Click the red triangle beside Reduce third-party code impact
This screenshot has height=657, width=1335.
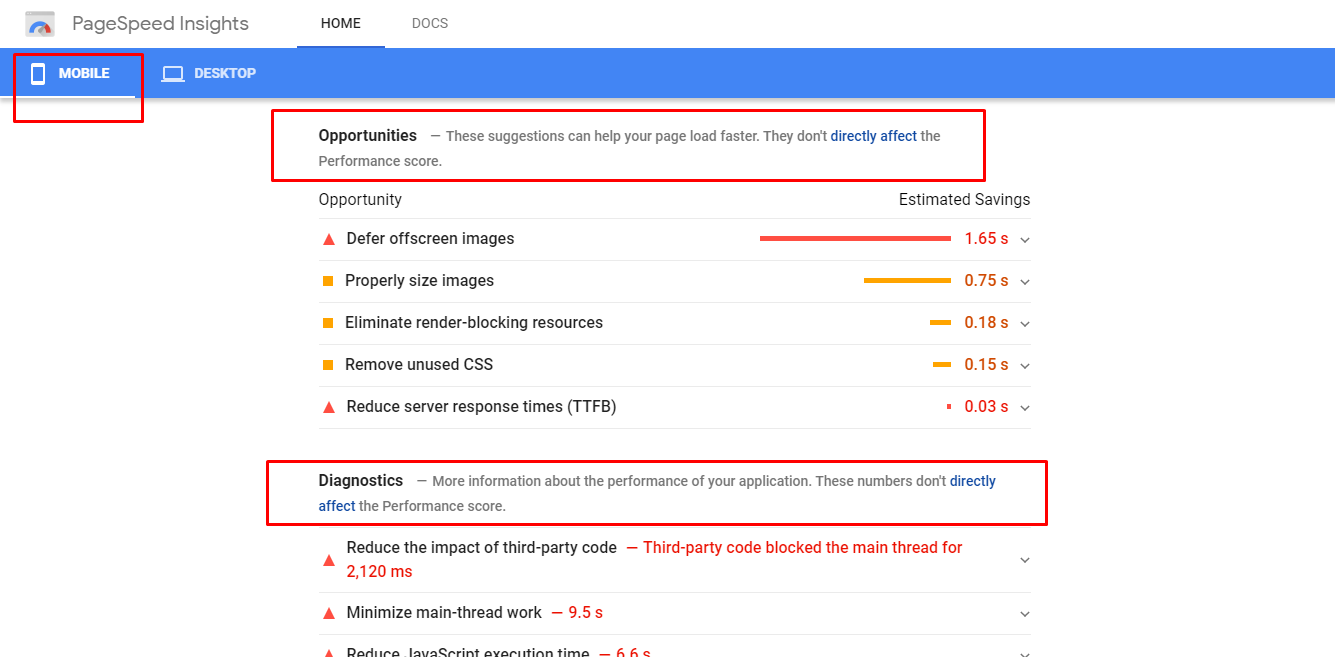click(x=329, y=561)
